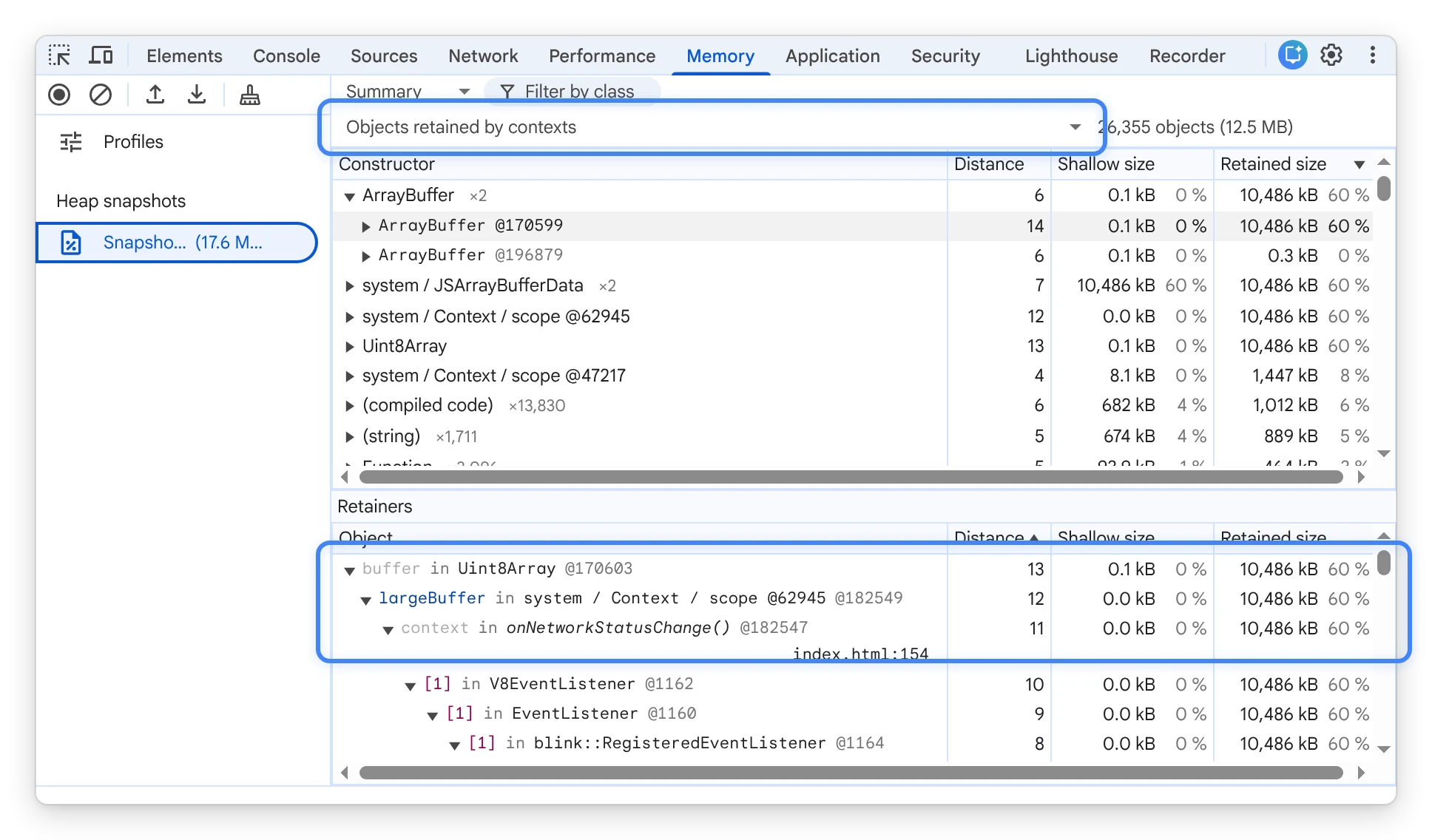Open index.html:154 source link
The height and width of the screenshot is (840, 1432).
[860, 654]
